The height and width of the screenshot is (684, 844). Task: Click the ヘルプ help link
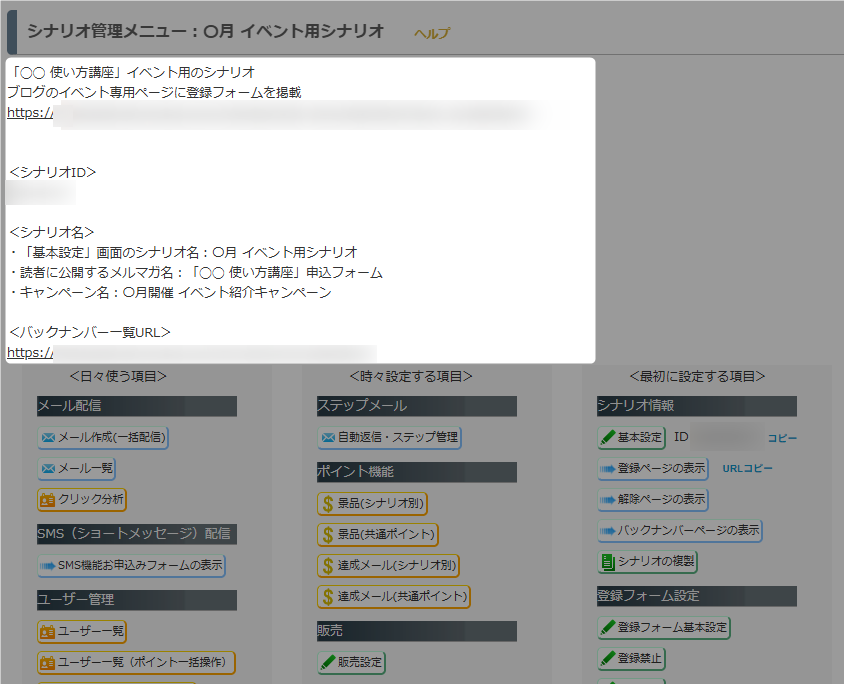(x=432, y=33)
